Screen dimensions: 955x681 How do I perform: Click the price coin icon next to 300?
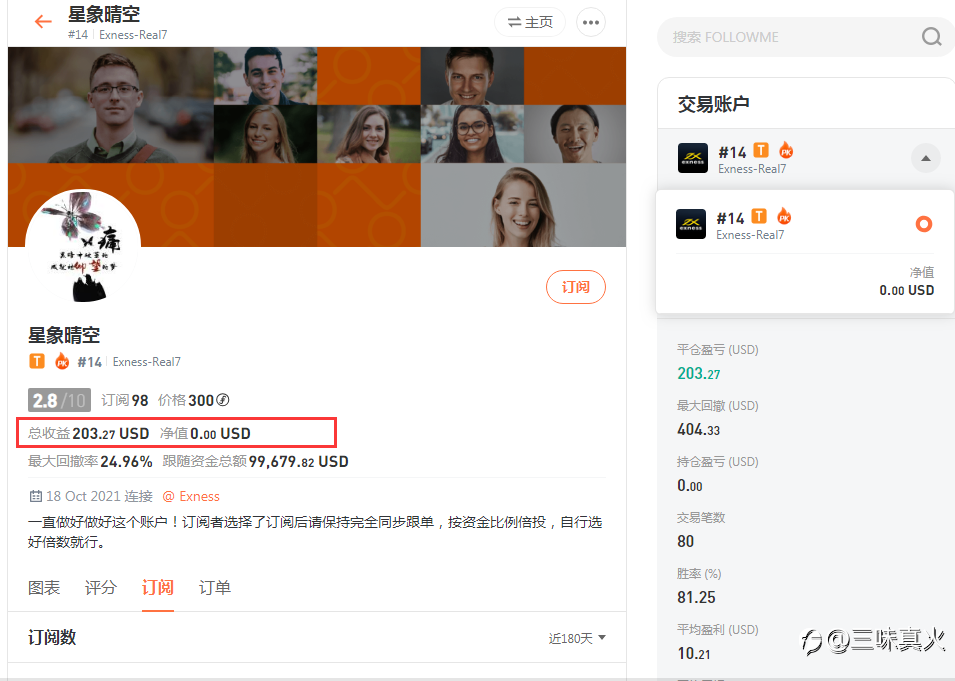(223, 400)
